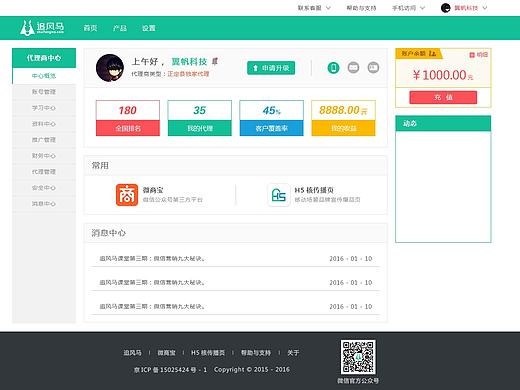Image resolution: width=520 pixels, height=390 pixels.
Task: Click the 代理商中心 sidebar header
Action: click(x=44, y=58)
